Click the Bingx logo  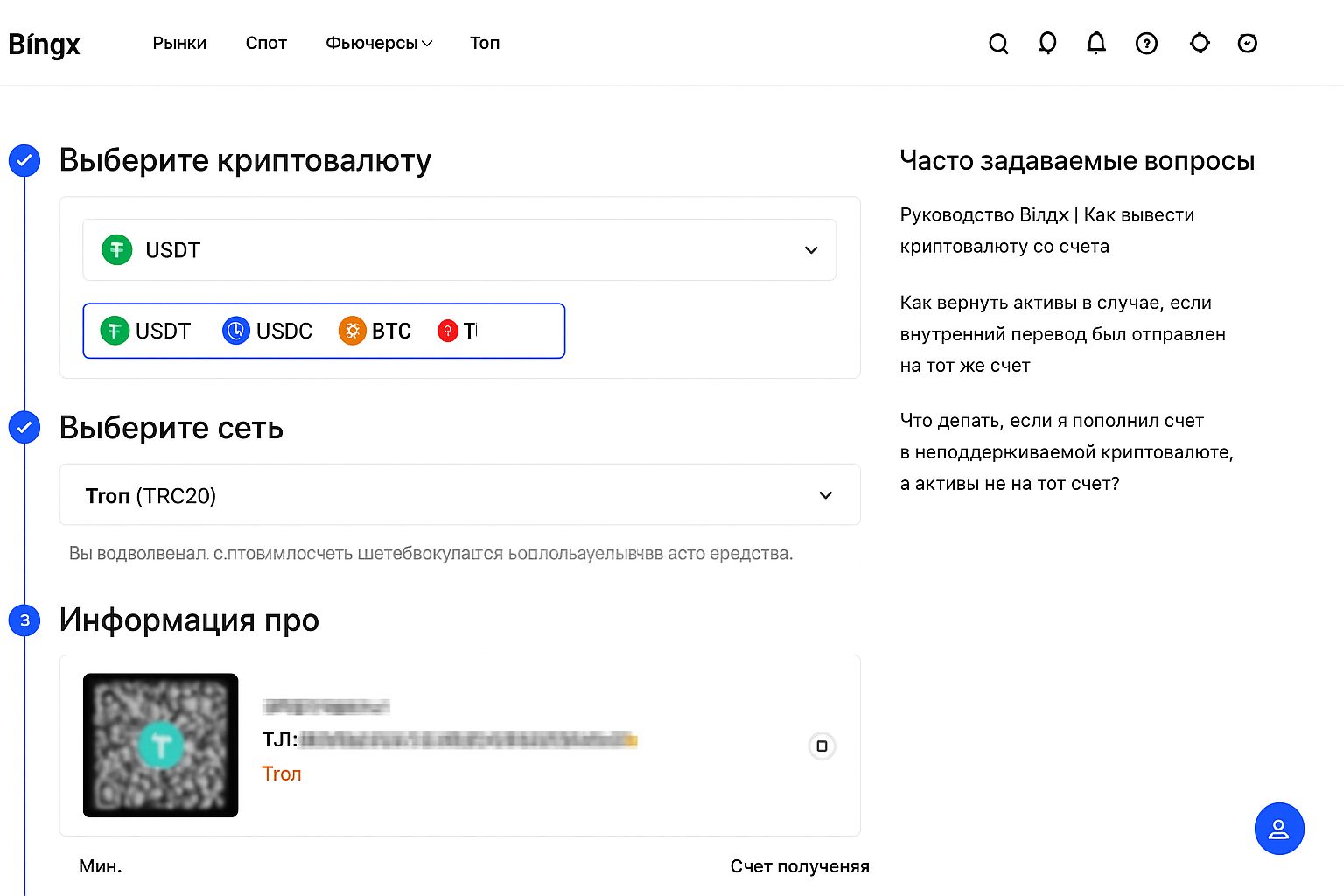click(44, 44)
